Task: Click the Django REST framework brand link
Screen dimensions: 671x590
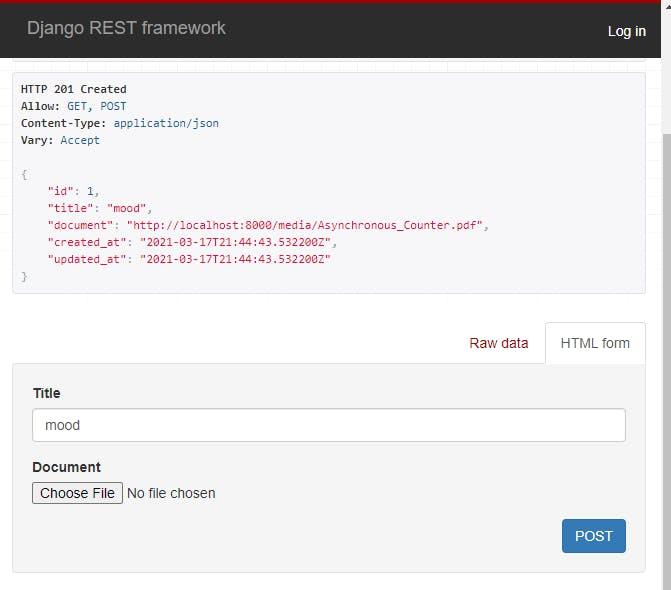Action: 126,28
